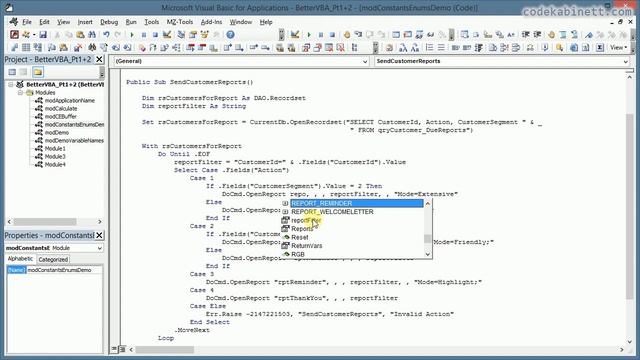640x360 pixels.
Task: Open the Object Browser icon
Action: tap(204, 35)
